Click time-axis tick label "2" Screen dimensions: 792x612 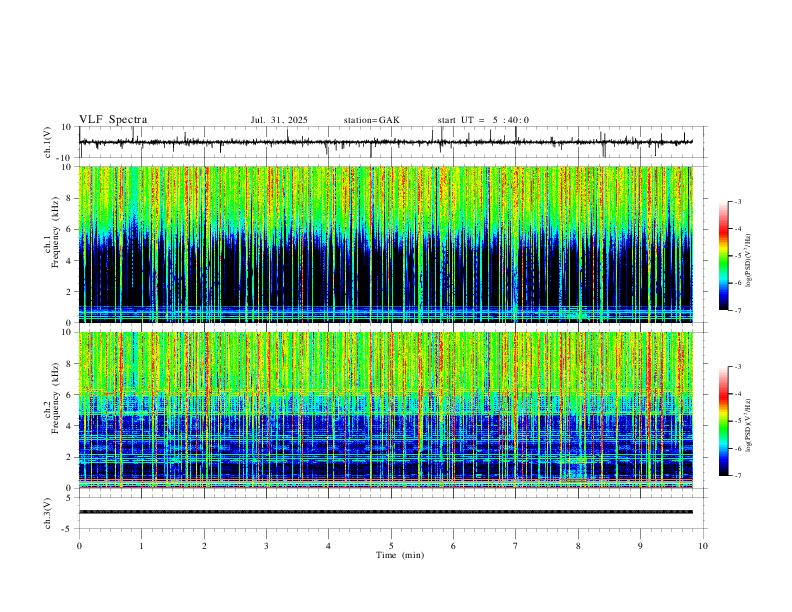tap(204, 546)
